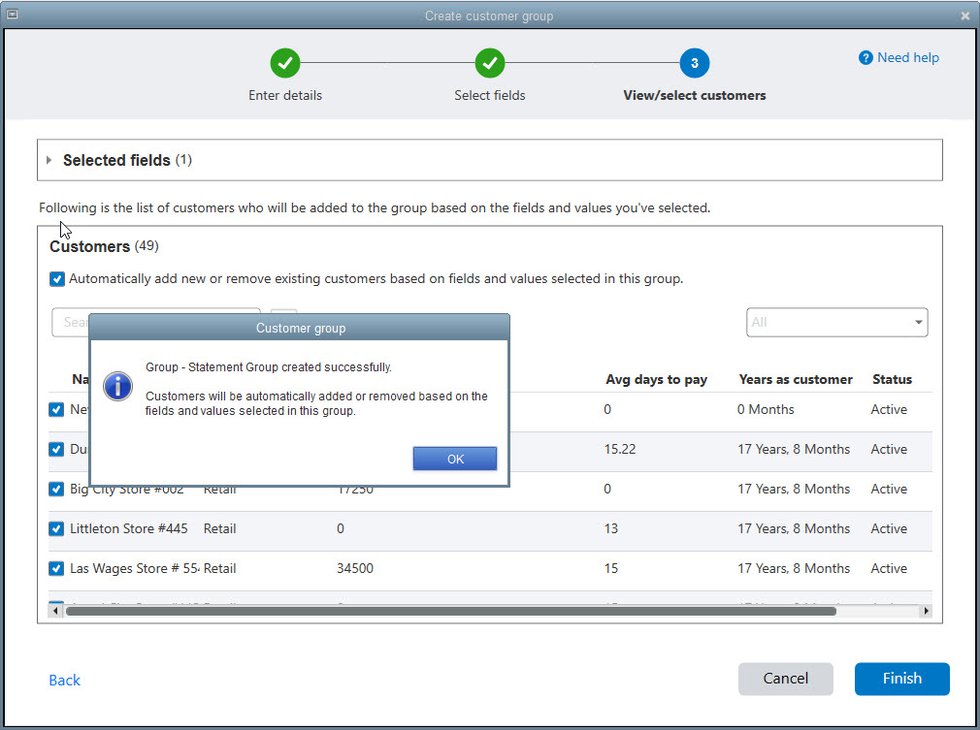Toggle Las Wages Store checkbox
980x730 pixels.
coord(57,569)
